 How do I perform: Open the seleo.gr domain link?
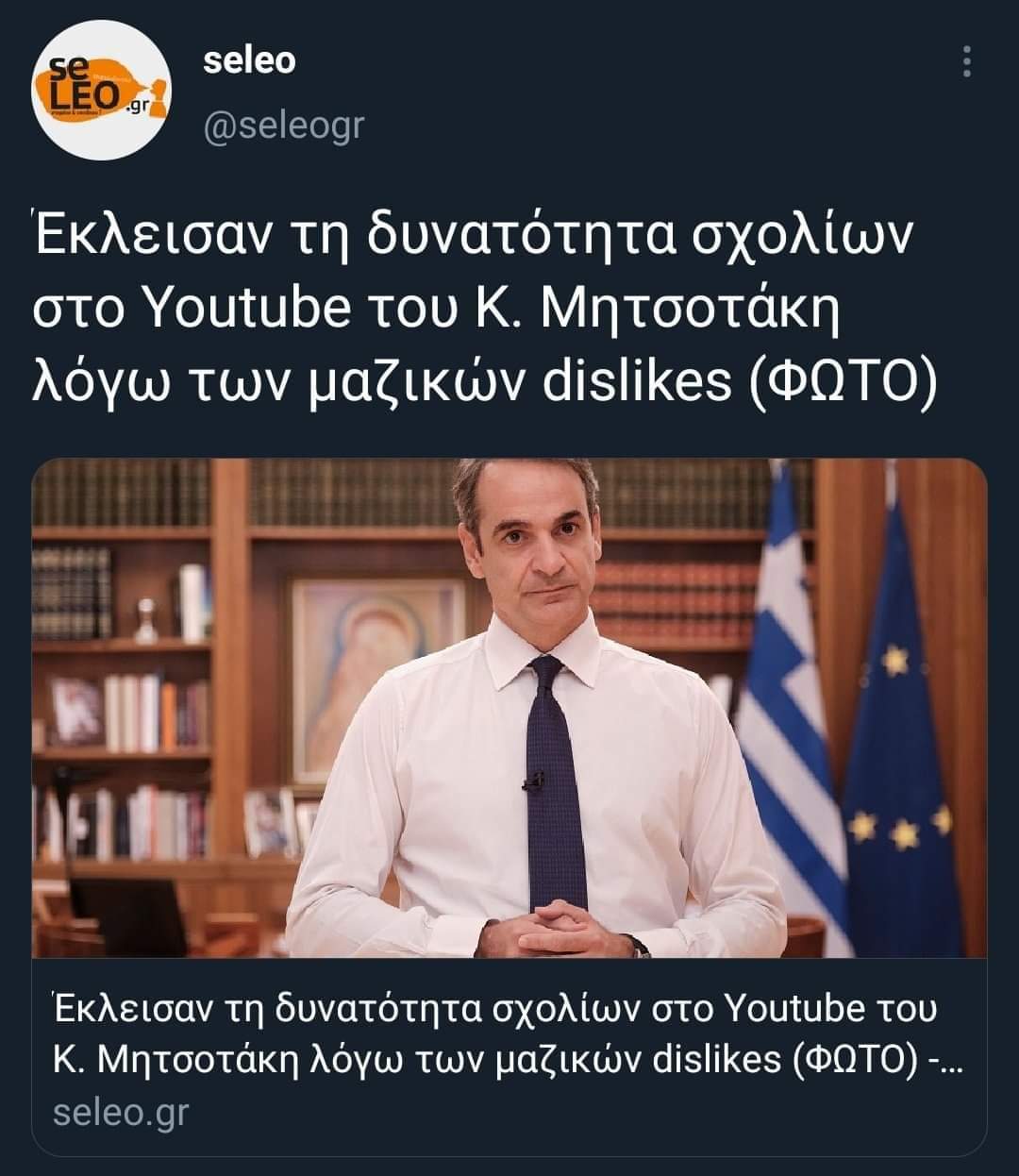pos(121,1112)
